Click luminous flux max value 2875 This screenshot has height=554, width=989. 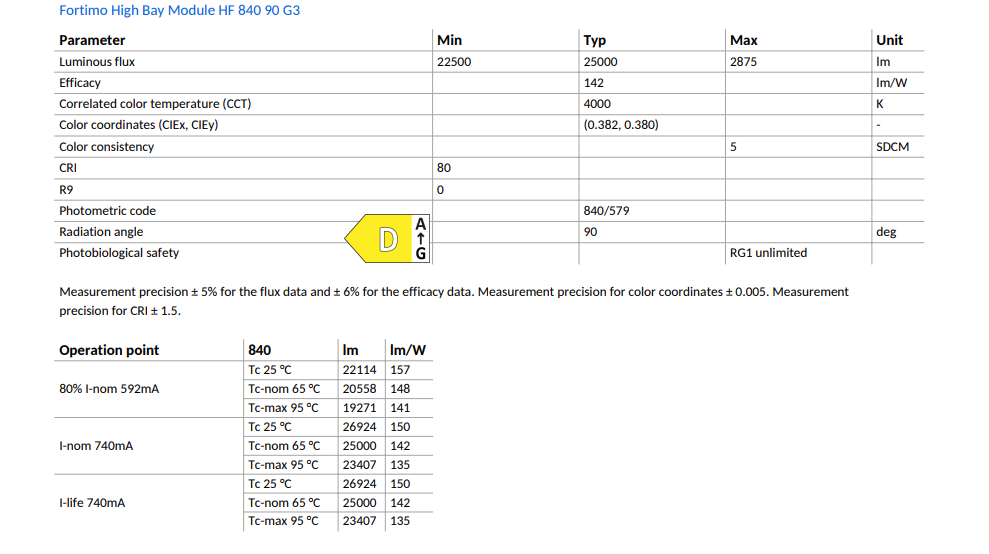(743, 62)
